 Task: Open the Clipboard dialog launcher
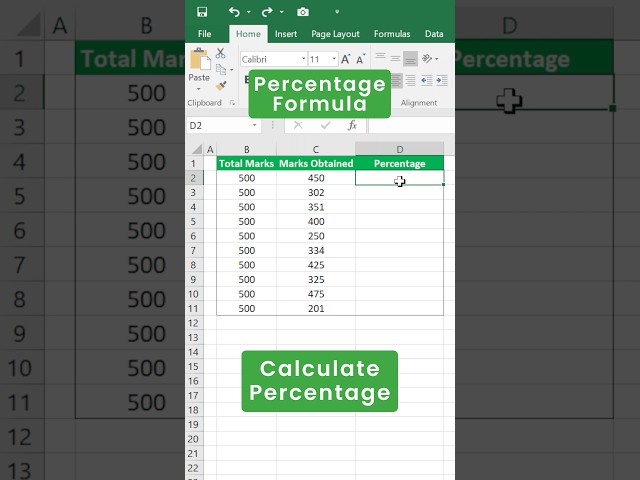pos(232,103)
